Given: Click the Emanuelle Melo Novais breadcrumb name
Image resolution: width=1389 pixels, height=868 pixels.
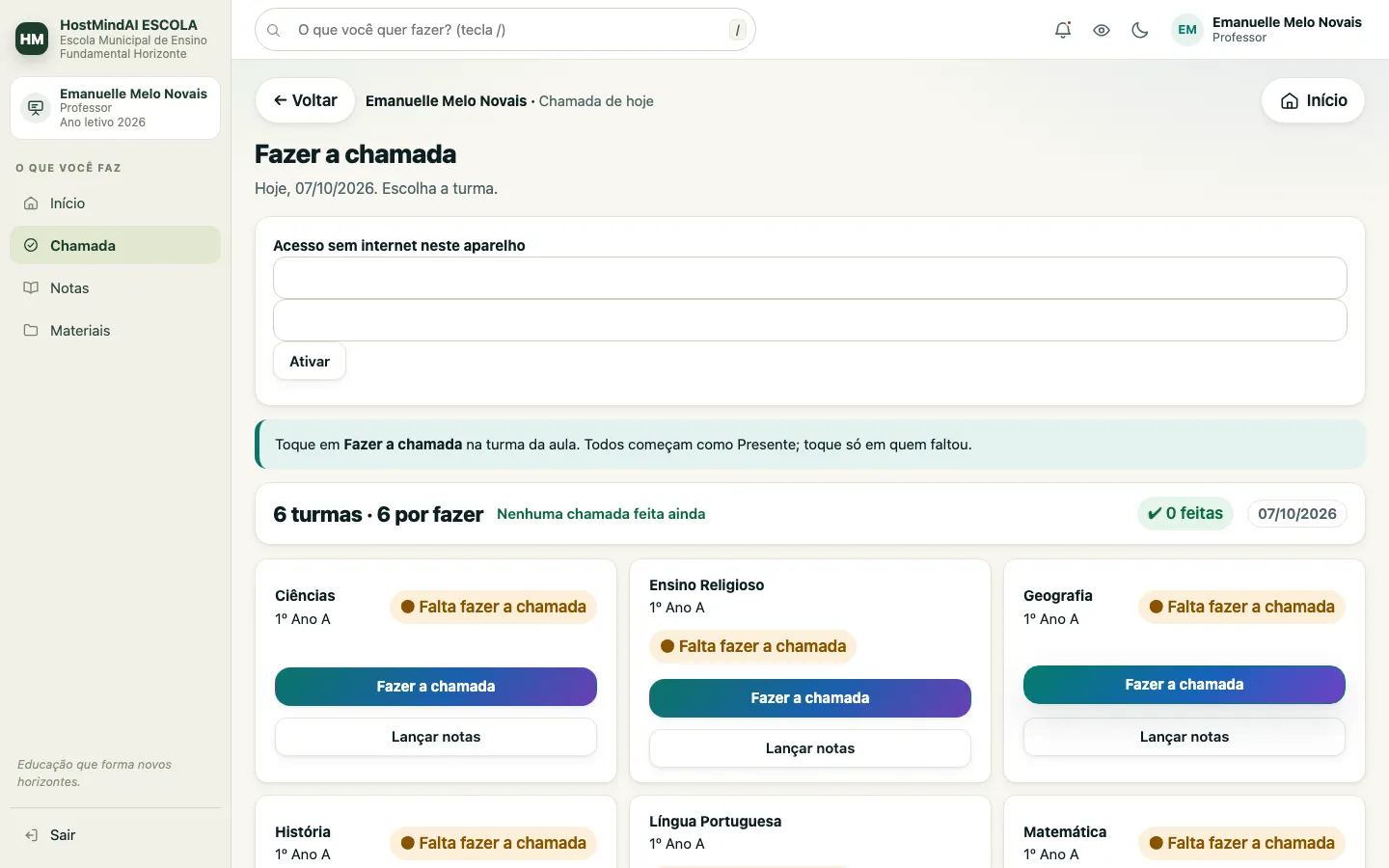Looking at the screenshot, I should click(447, 101).
